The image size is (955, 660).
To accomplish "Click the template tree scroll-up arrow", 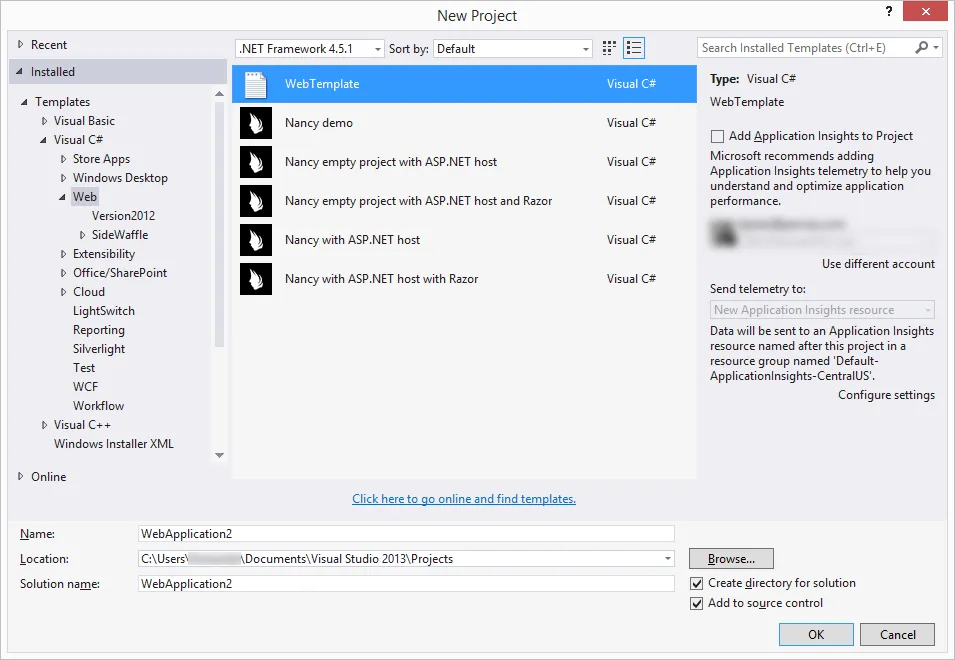I will (219, 94).
